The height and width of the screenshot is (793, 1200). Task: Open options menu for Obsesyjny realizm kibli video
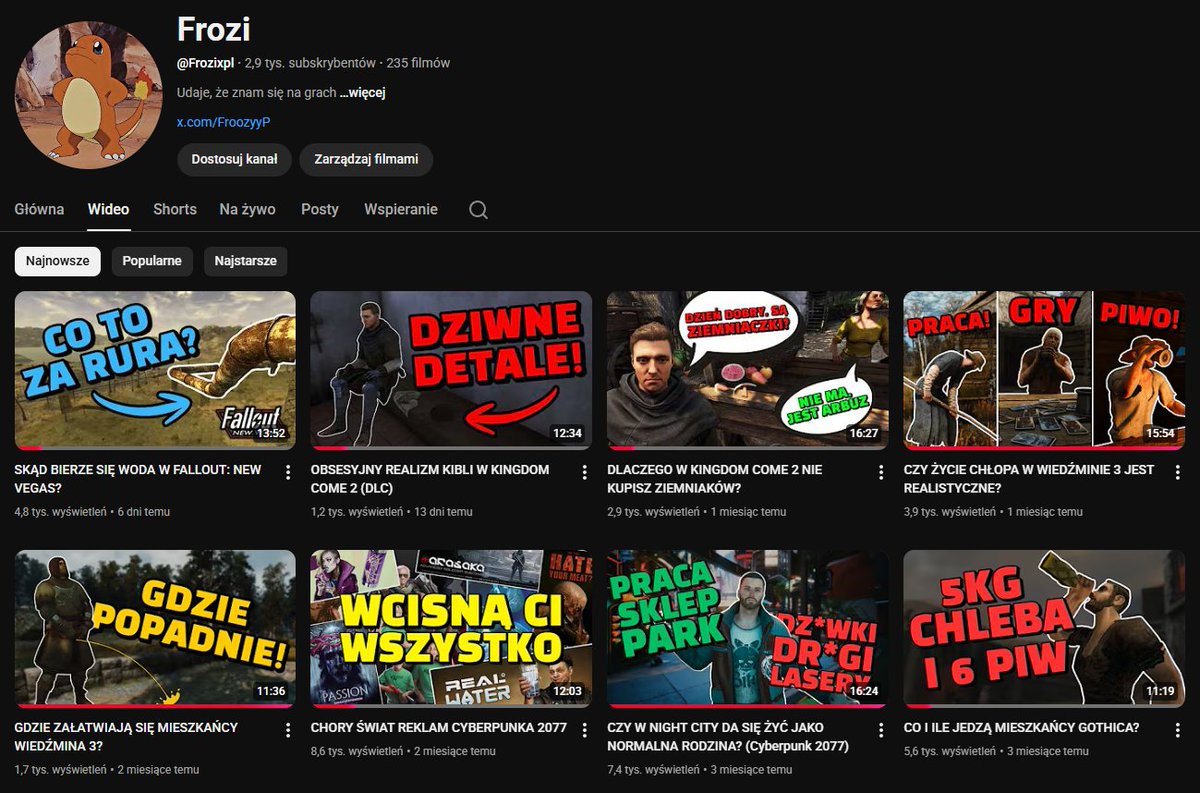click(585, 472)
